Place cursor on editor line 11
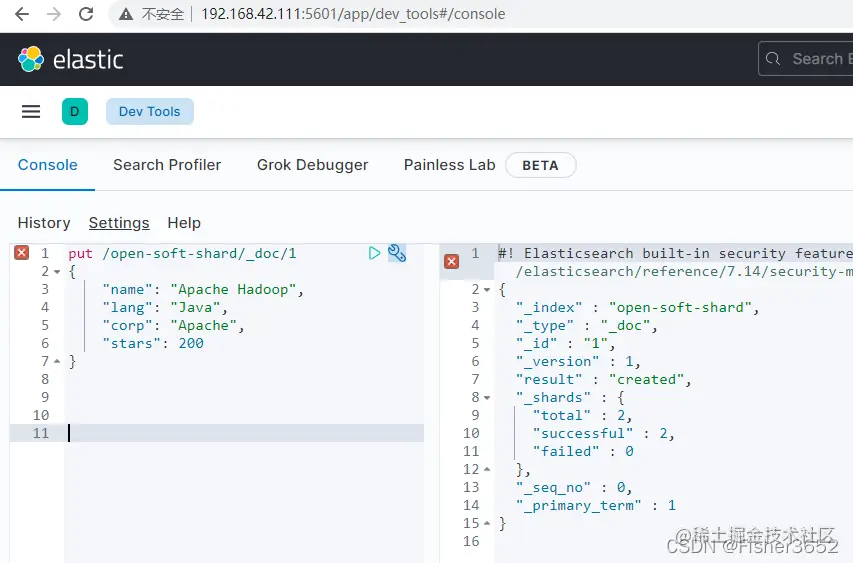The image size is (853, 563). (x=244, y=433)
